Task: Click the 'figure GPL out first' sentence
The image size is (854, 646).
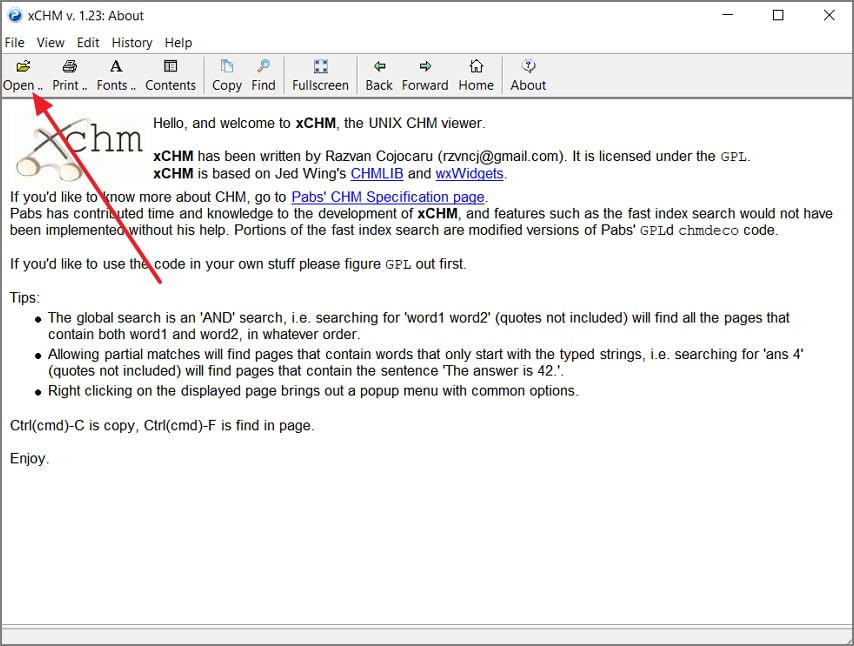Action: point(238,264)
